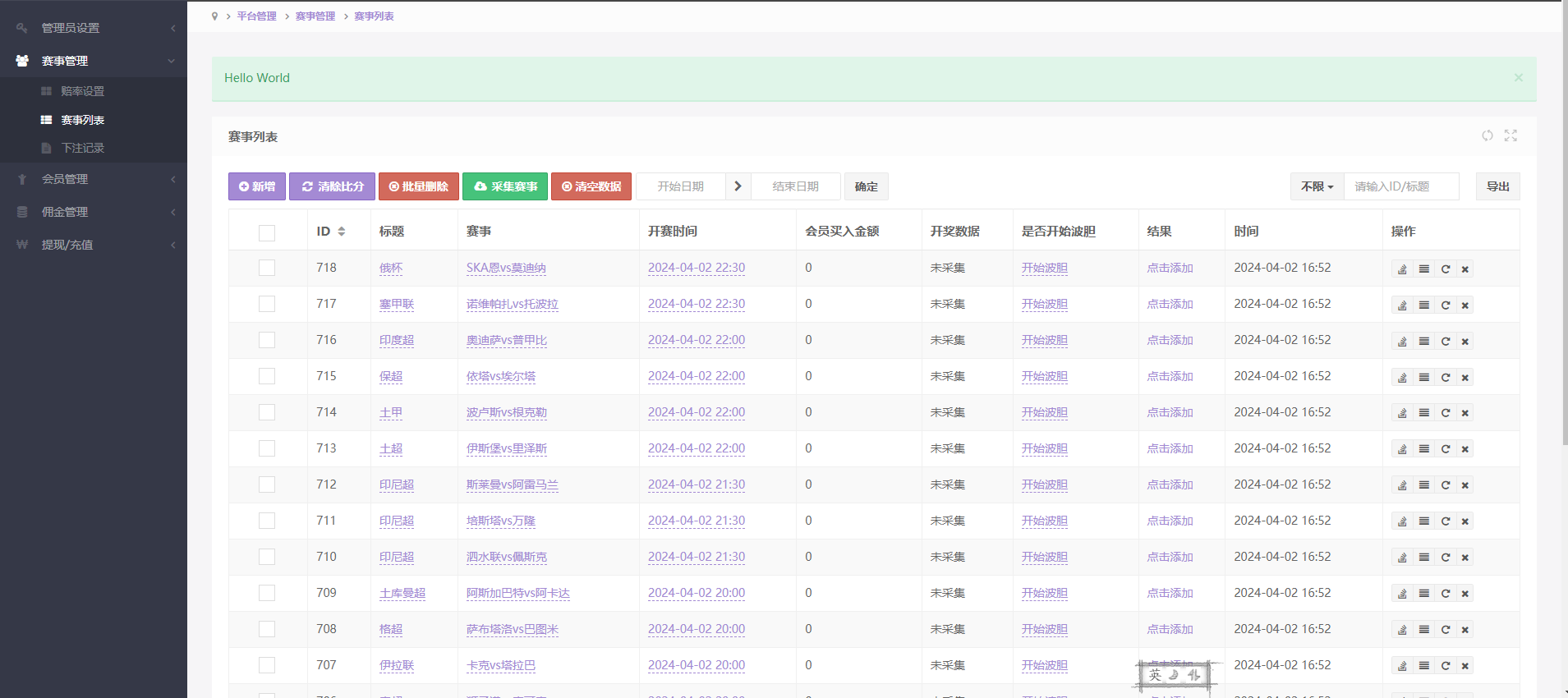Click the green 采集赛事 button
This screenshot has height=698, width=1568.
click(x=505, y=187)
